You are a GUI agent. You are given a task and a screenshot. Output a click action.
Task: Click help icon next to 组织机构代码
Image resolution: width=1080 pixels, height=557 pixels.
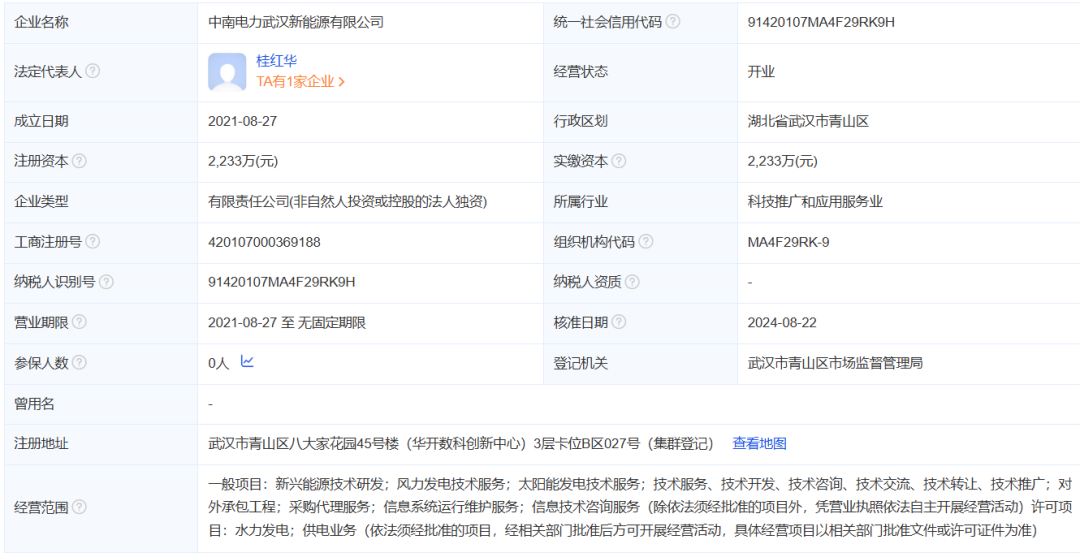click(645, 242)
